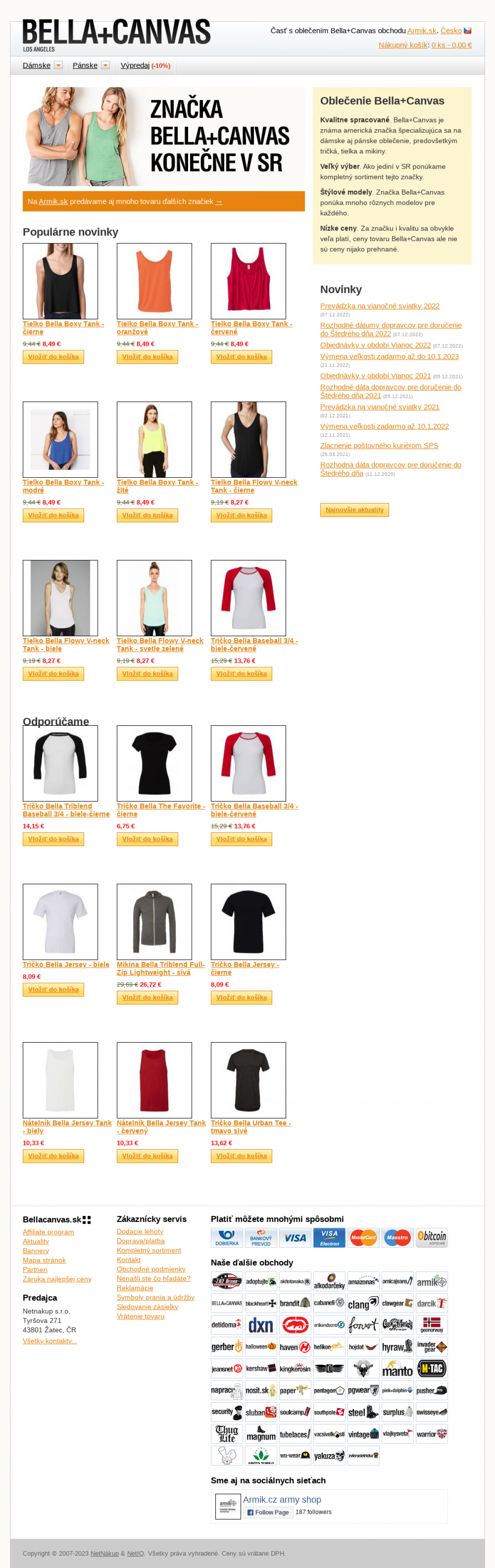
Task: Click the Facebook Follow Page button
Action: [x=268, y=1512]
